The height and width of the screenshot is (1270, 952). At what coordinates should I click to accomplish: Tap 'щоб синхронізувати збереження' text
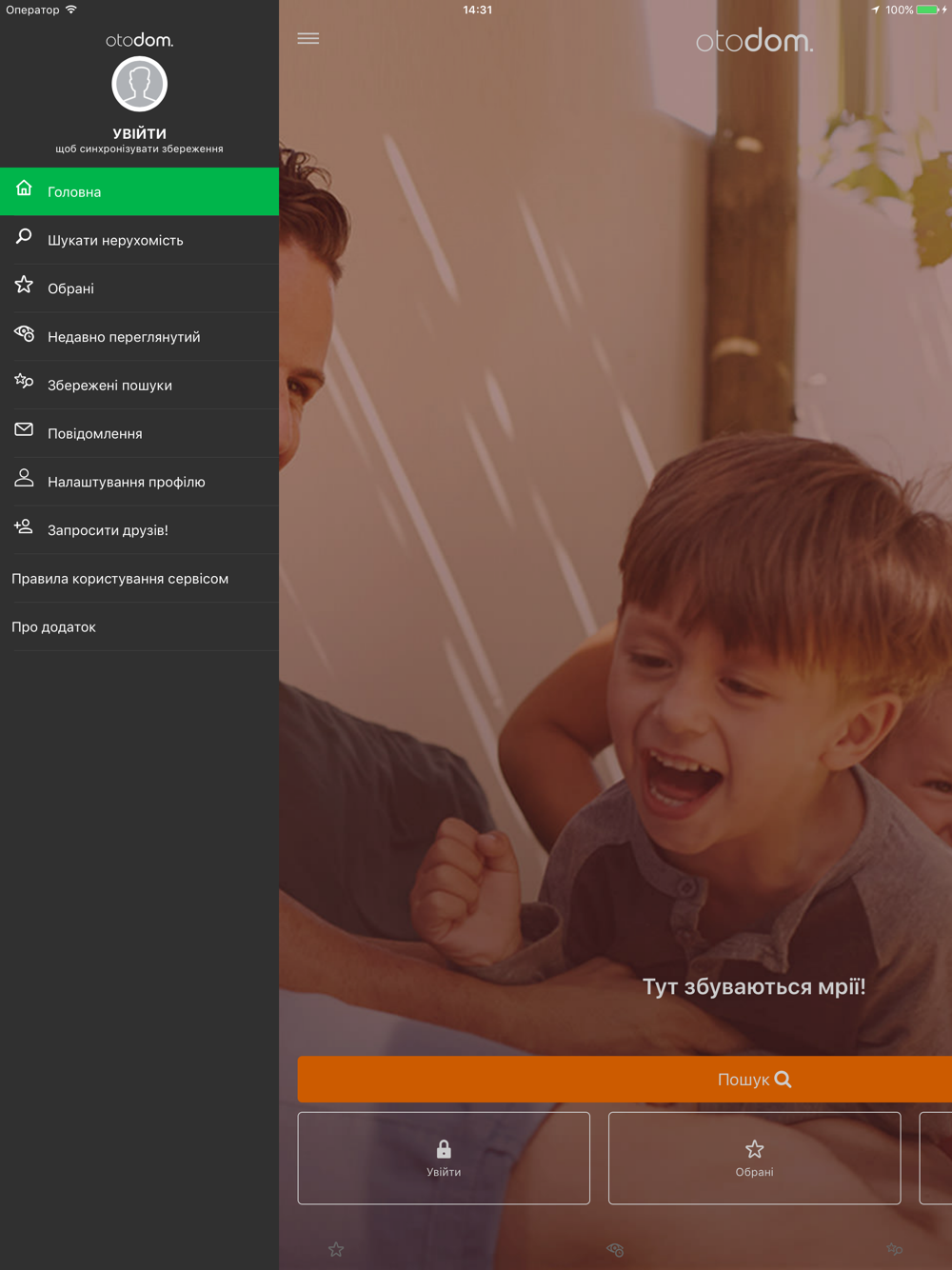(x=139, y=149)
